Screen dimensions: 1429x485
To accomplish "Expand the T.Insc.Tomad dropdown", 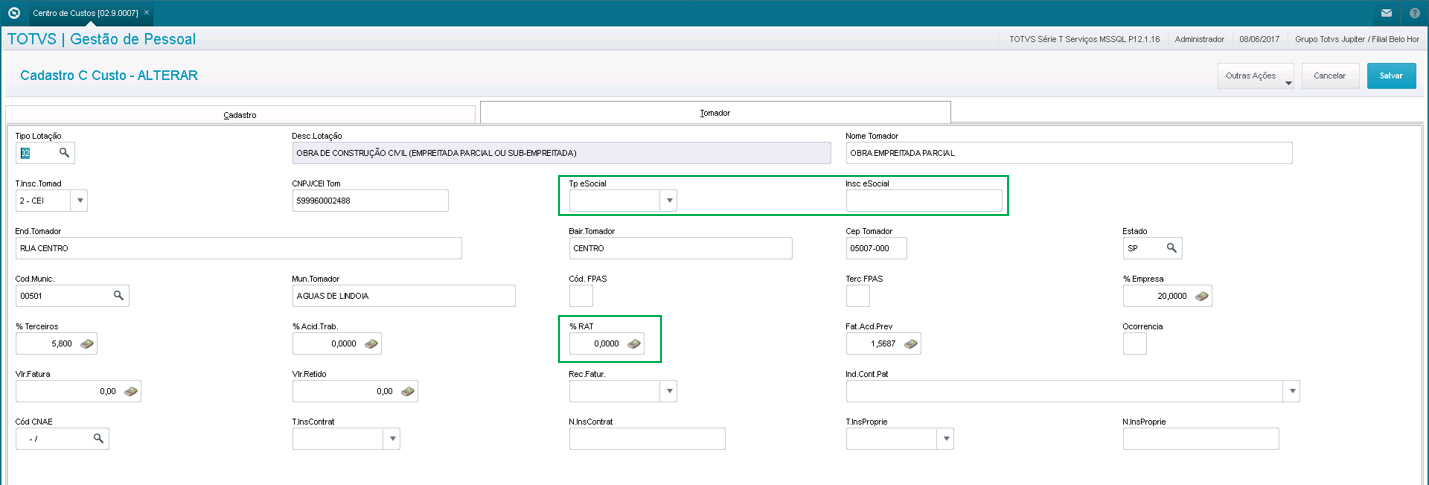I will pyautogui.click(x=80, y=201).
